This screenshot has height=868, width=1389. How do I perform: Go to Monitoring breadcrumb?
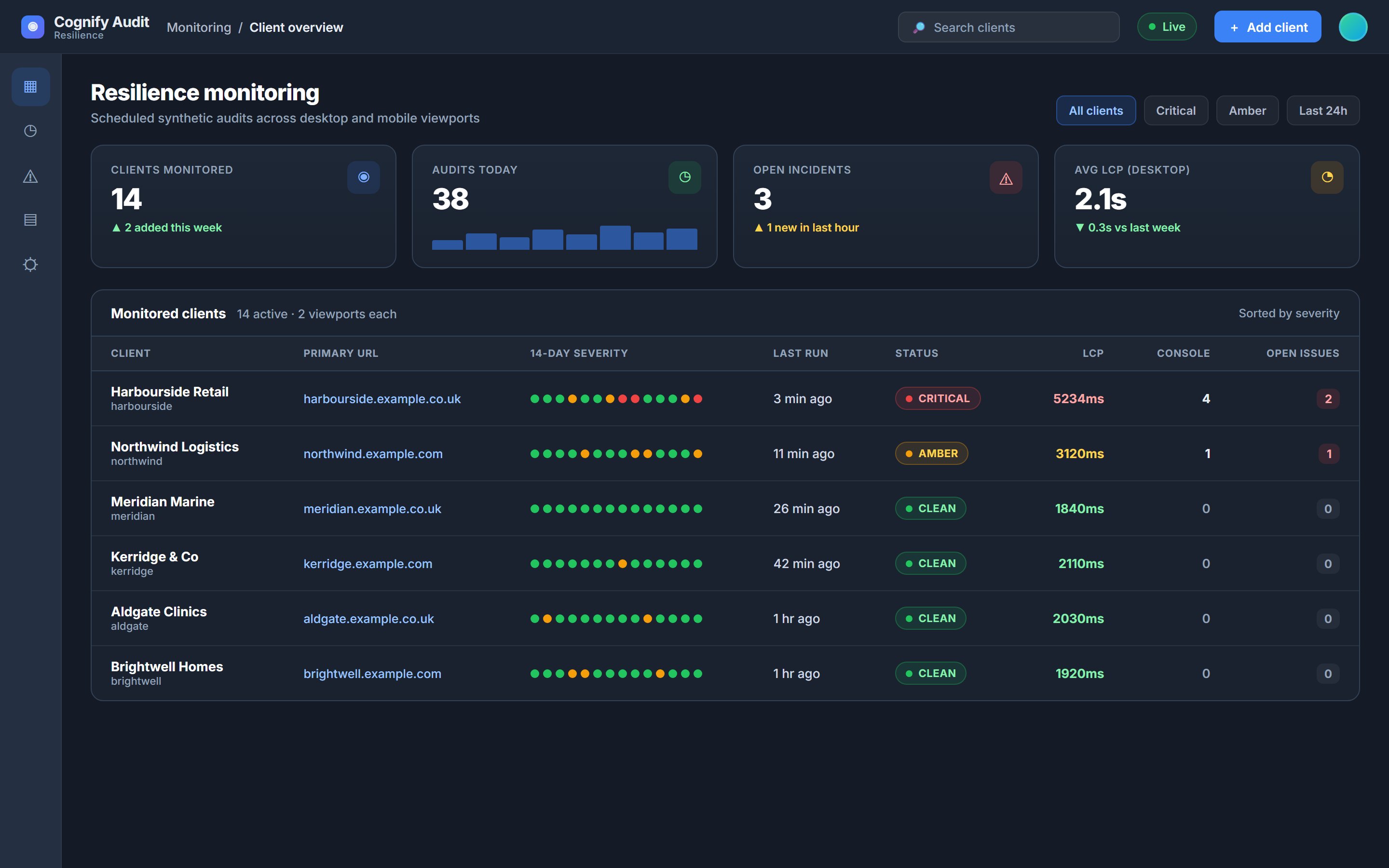click(199, 27)
